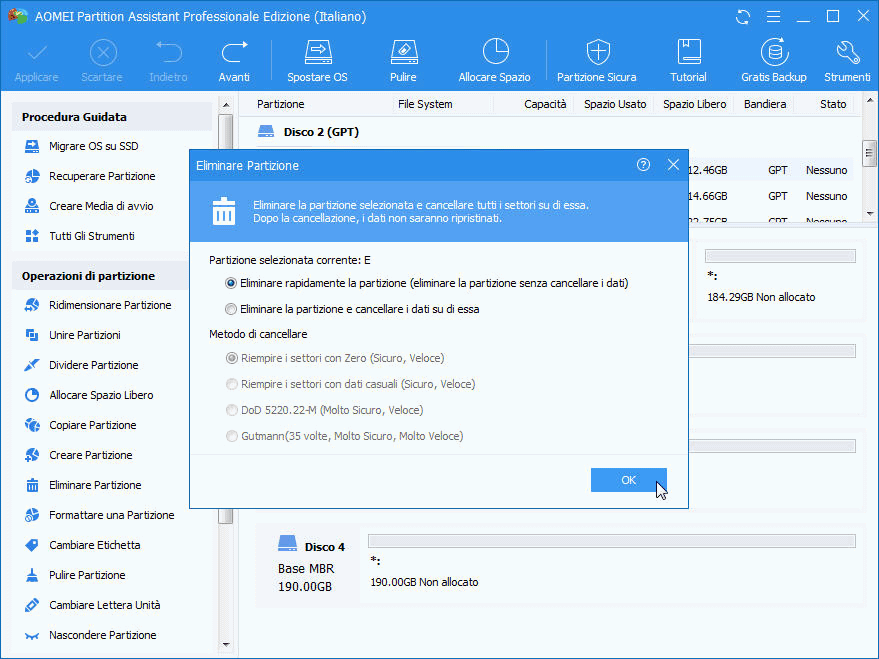879x659 pixels.
Task: Open the Tutorial book icon
Action: coord(688,61)
